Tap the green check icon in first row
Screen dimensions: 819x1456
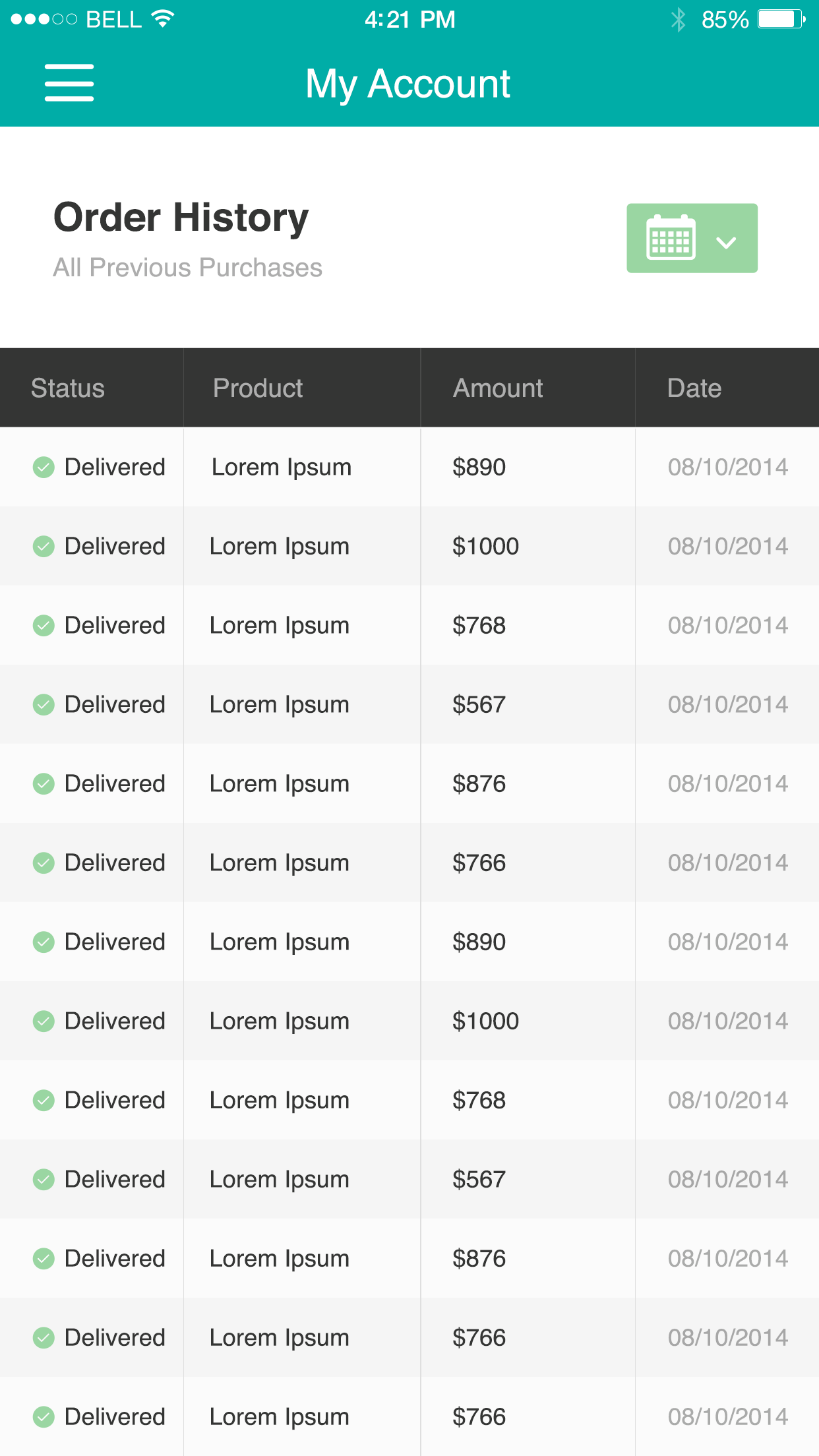44,468
